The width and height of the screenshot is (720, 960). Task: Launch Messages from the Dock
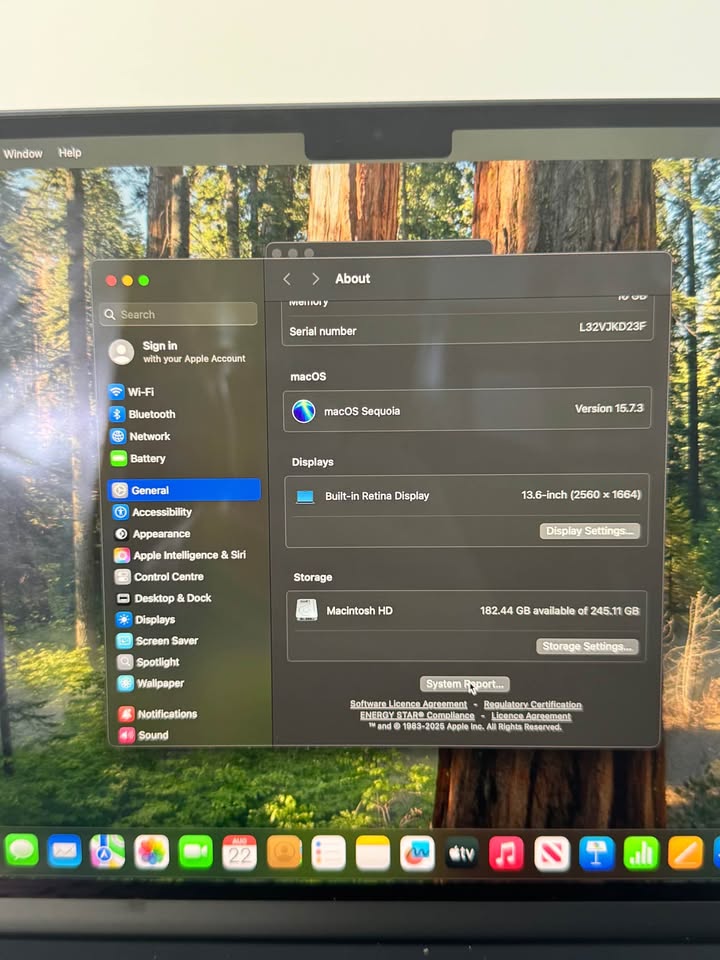(21, 850)
